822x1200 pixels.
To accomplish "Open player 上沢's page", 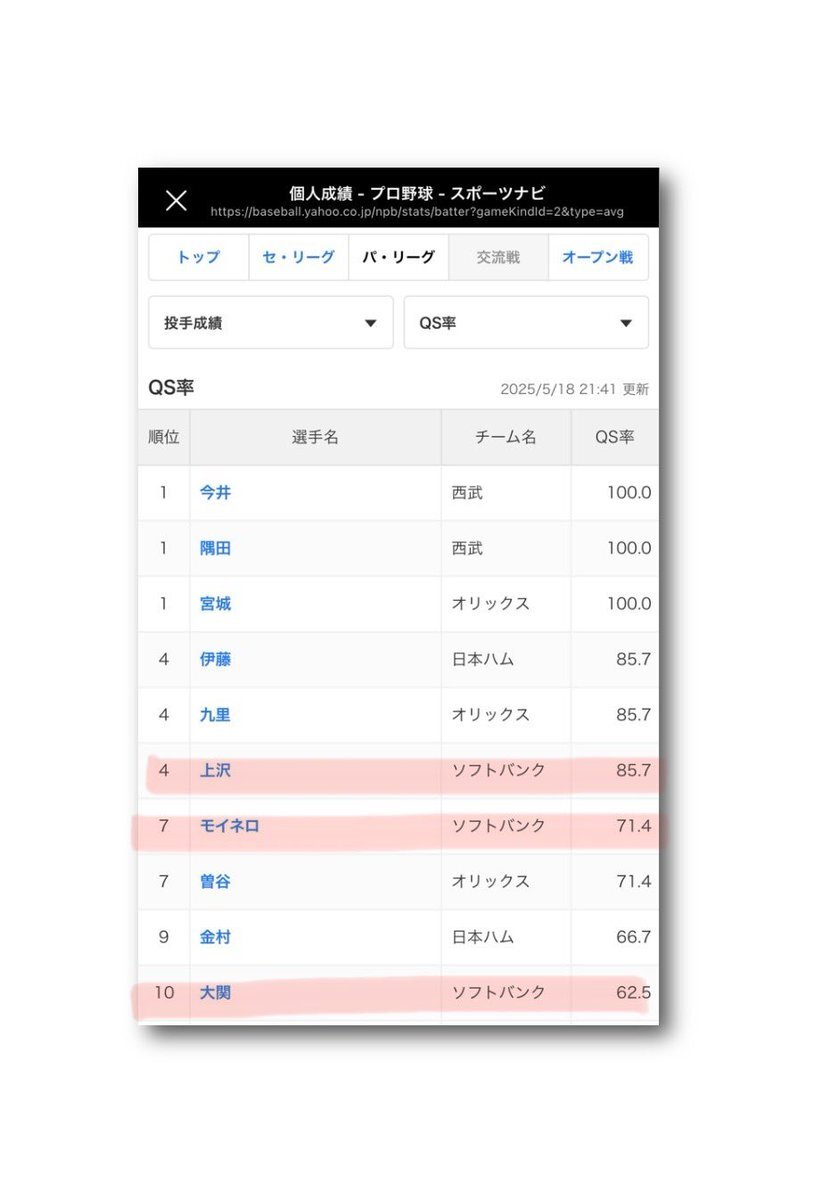I will click(215, 771).
